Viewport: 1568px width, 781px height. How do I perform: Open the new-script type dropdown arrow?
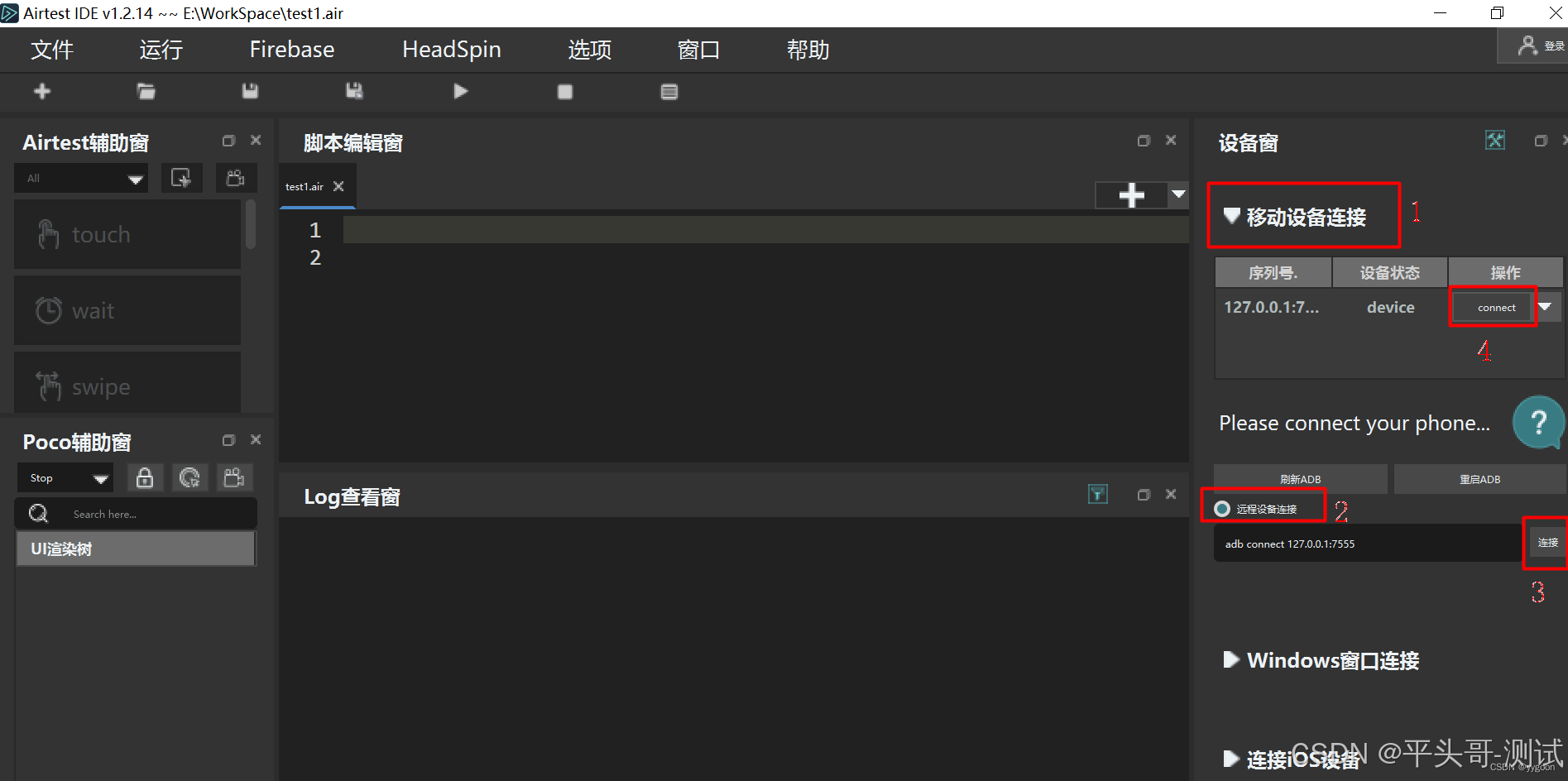coord(1178,195)
